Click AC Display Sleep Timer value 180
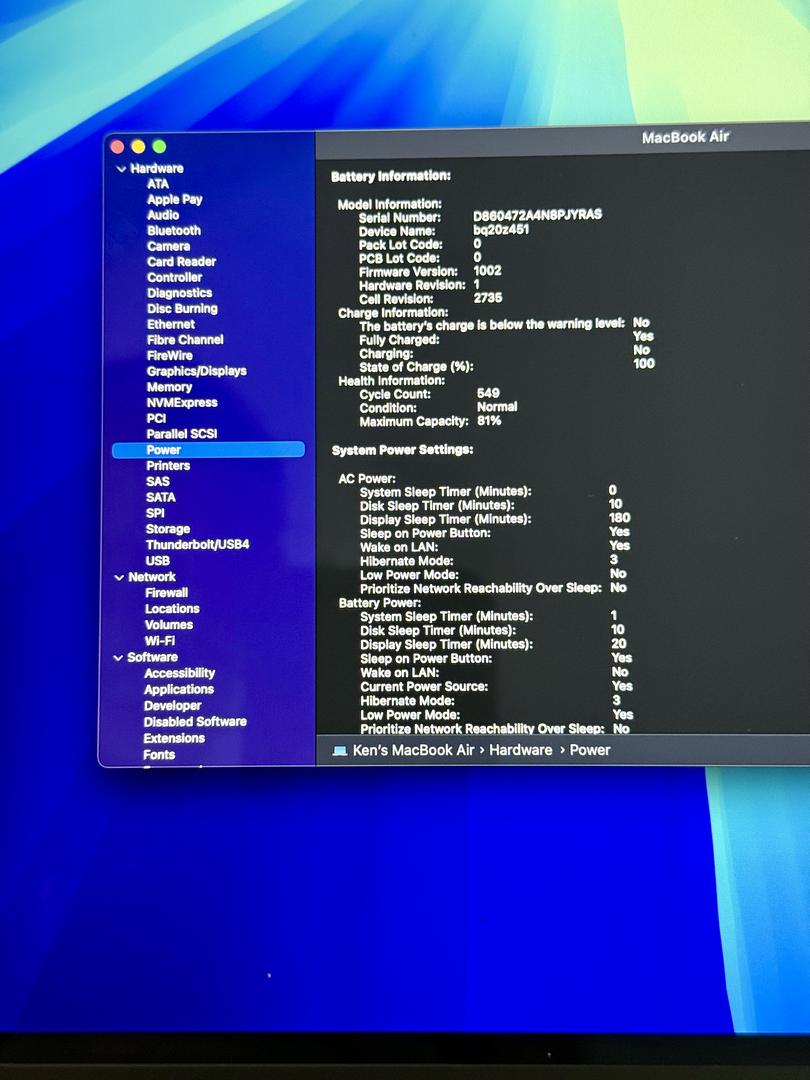The height and width of the screenshot is (1080, 810). coord(619,518)
